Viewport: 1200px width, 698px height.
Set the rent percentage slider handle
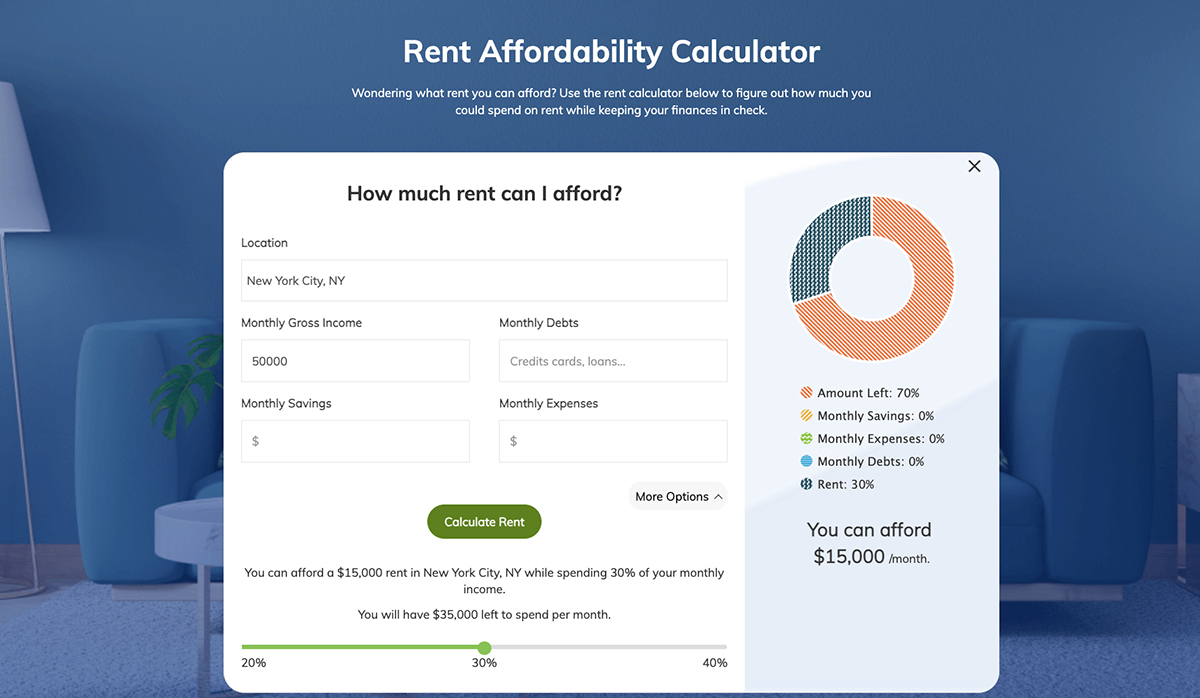tap(485, 648)
